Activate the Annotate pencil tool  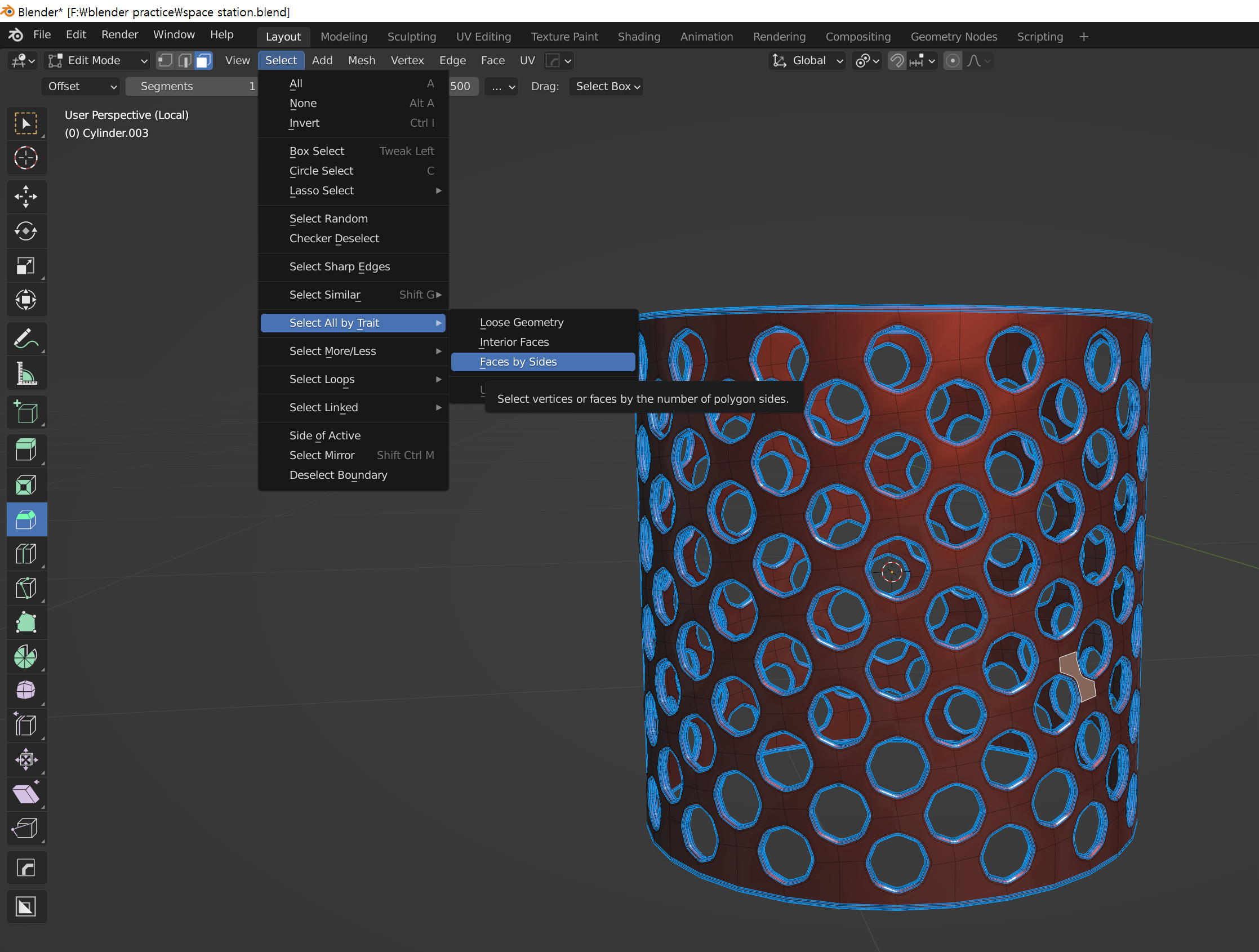pos(25,339)
